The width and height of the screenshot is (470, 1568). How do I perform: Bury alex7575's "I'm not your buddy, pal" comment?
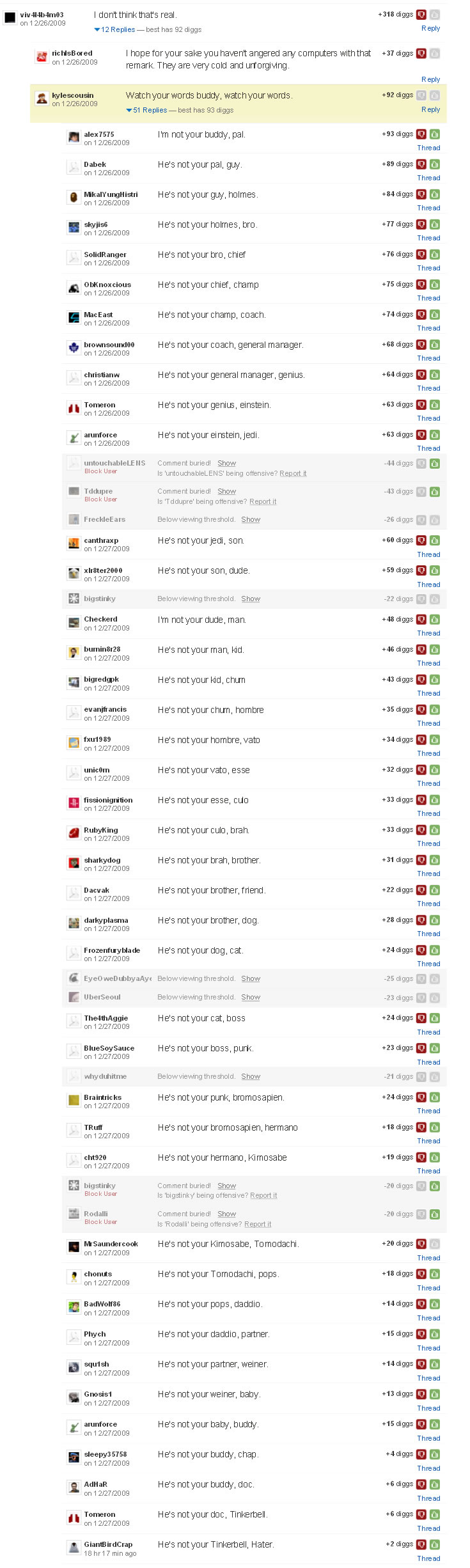pyautogui.click(x=421, y=134)
